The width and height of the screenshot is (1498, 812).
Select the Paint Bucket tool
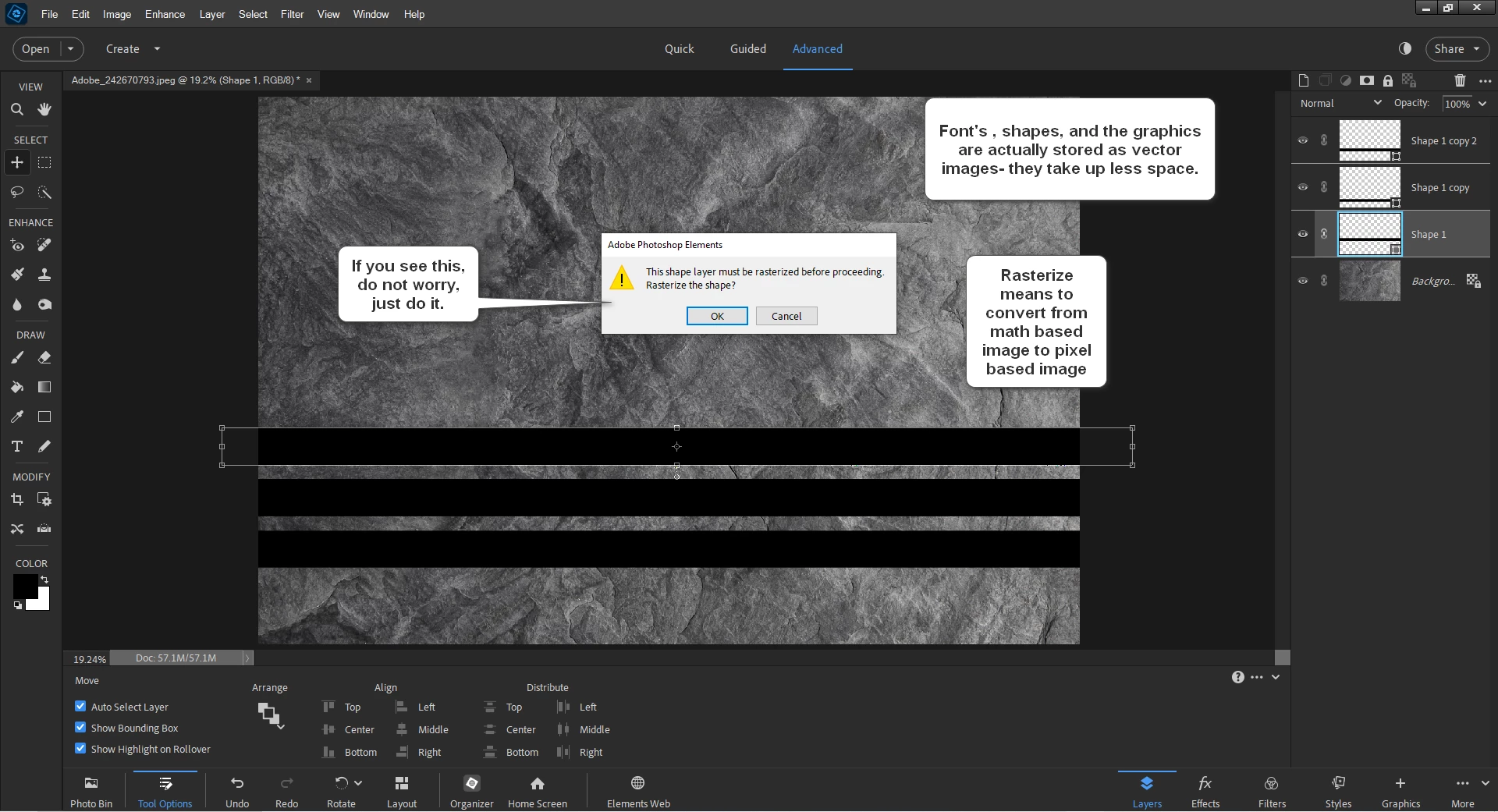(16, 387)
